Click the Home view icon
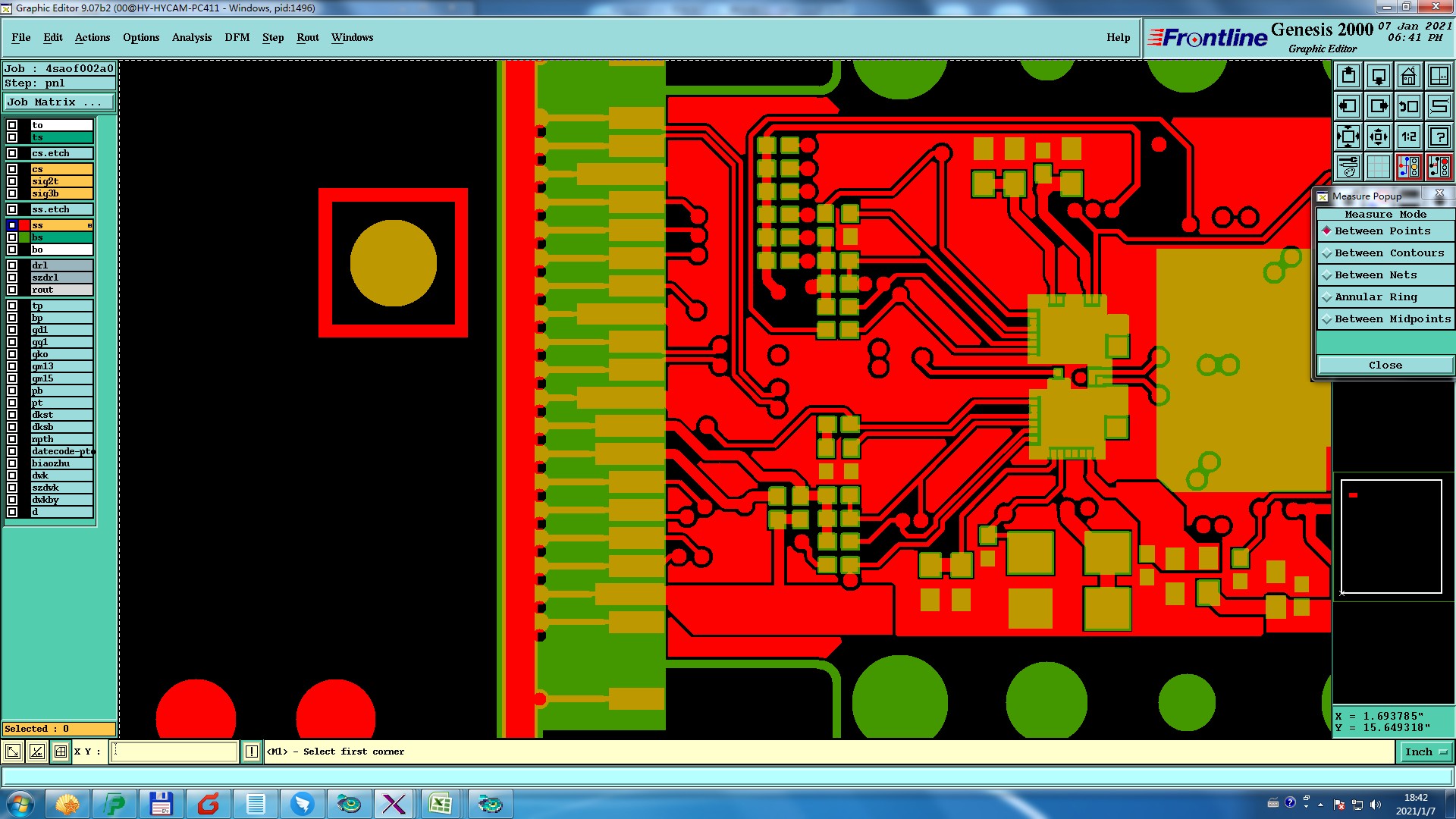 click(1408, 76)
